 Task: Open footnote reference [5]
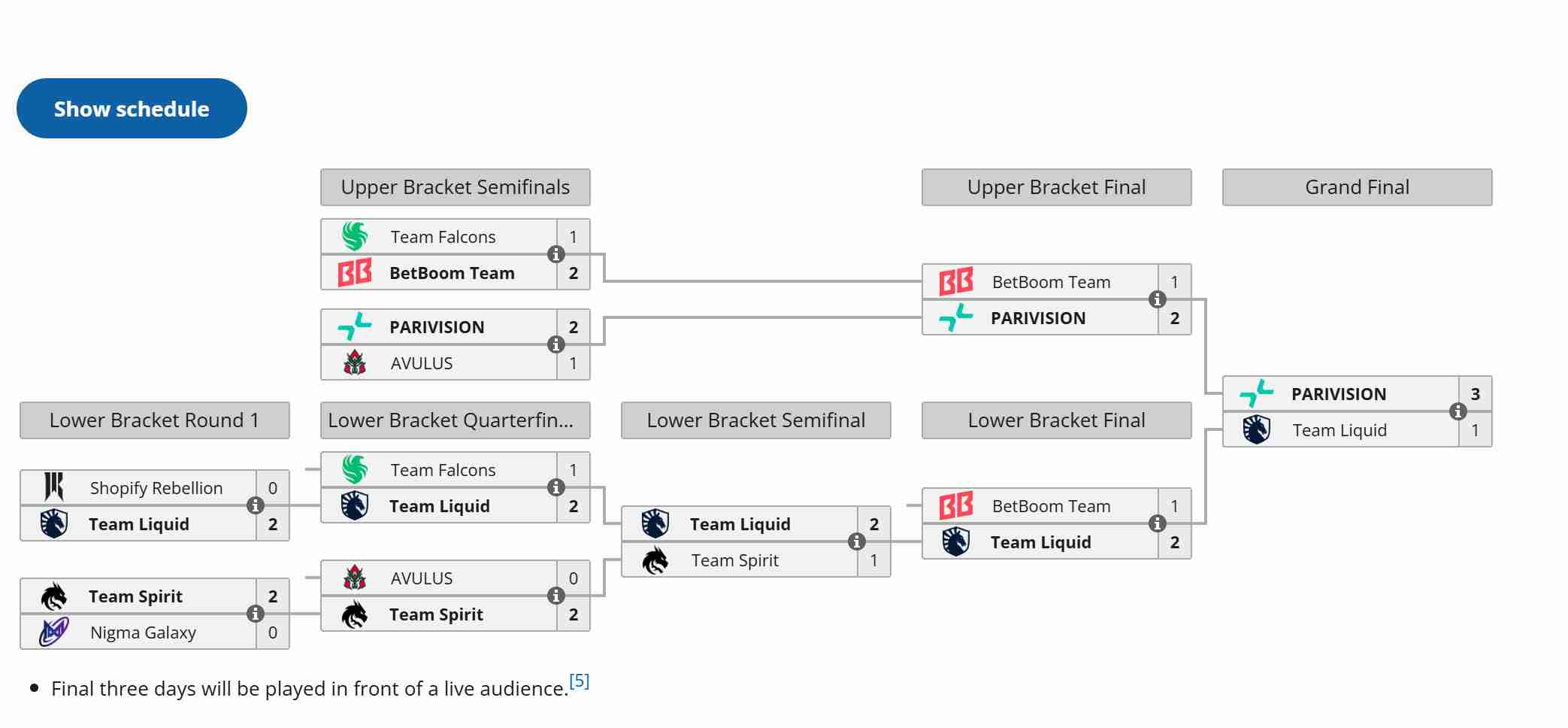579,681
